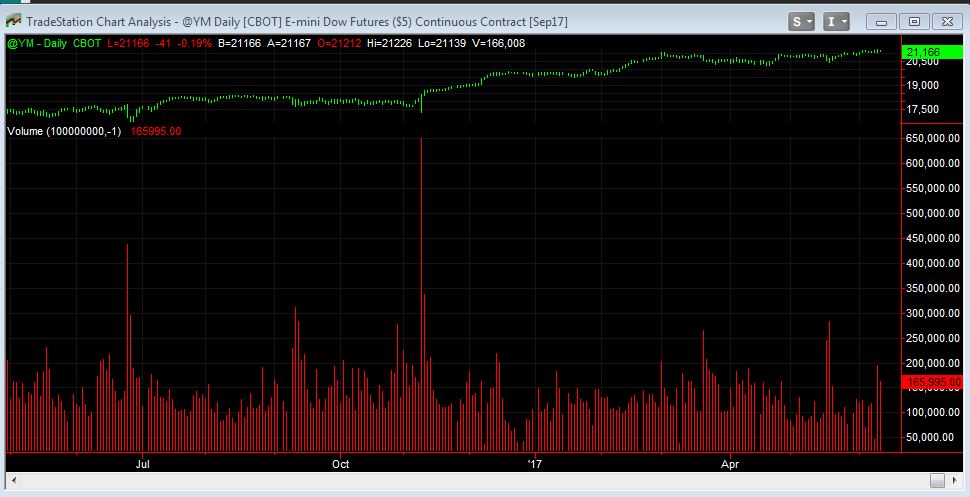Click the 450,000.00 volume axis label
The height and width of the screenshot is (497, 970).
pos(933,238)
